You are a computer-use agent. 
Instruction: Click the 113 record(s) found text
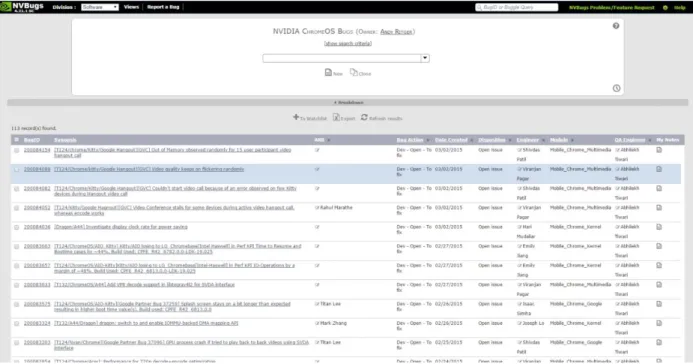point(34,129)
